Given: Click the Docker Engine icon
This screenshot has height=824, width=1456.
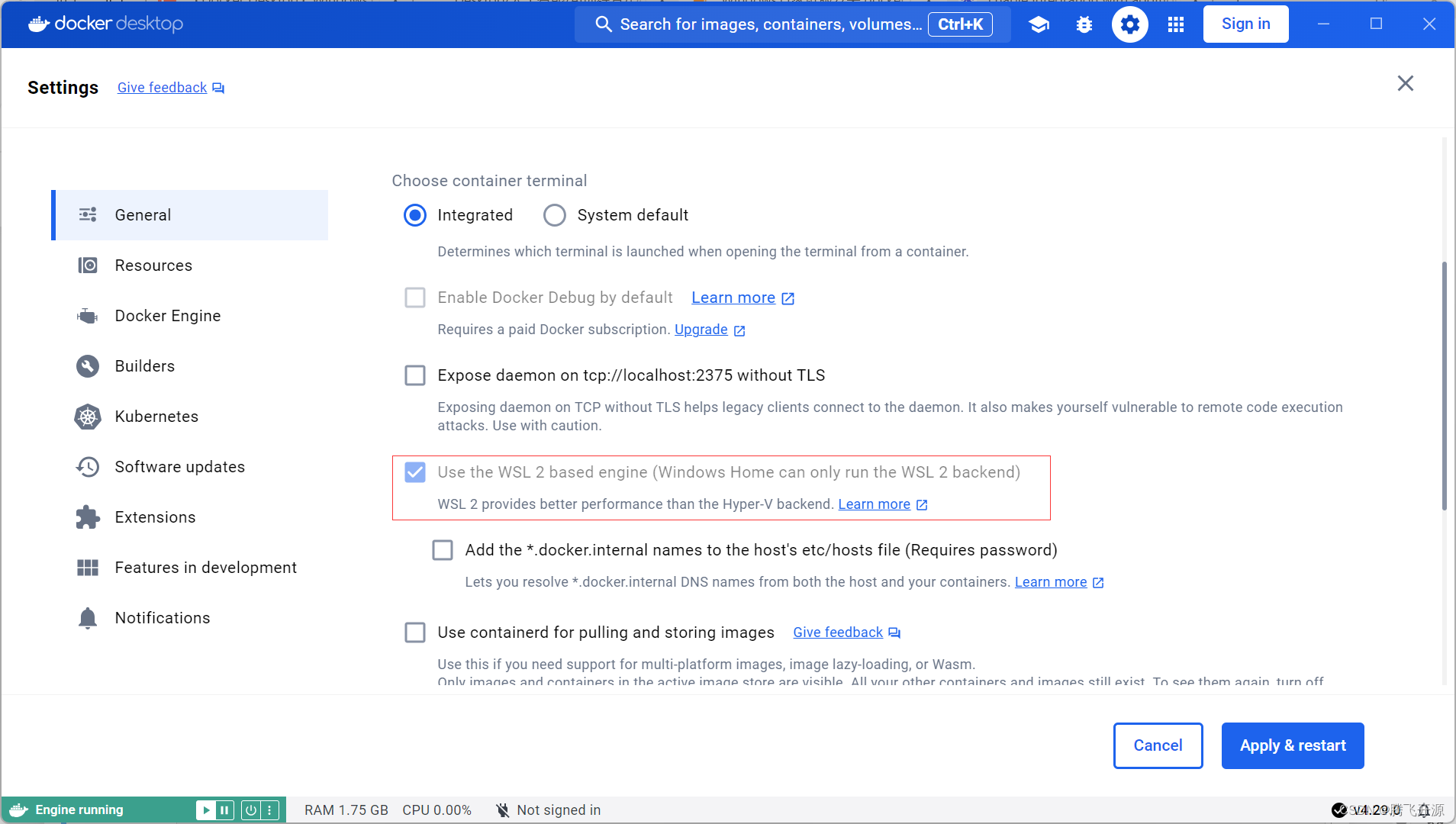Looking at the screenshot, I should (x=88, y=316).
